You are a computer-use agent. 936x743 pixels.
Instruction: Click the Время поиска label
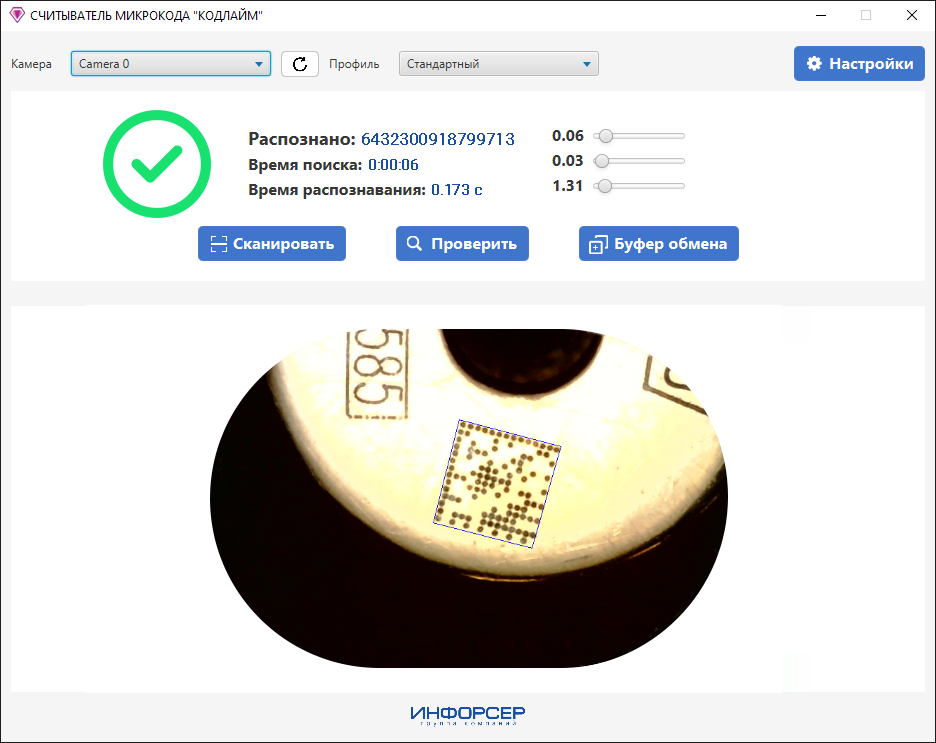point(305,165)
